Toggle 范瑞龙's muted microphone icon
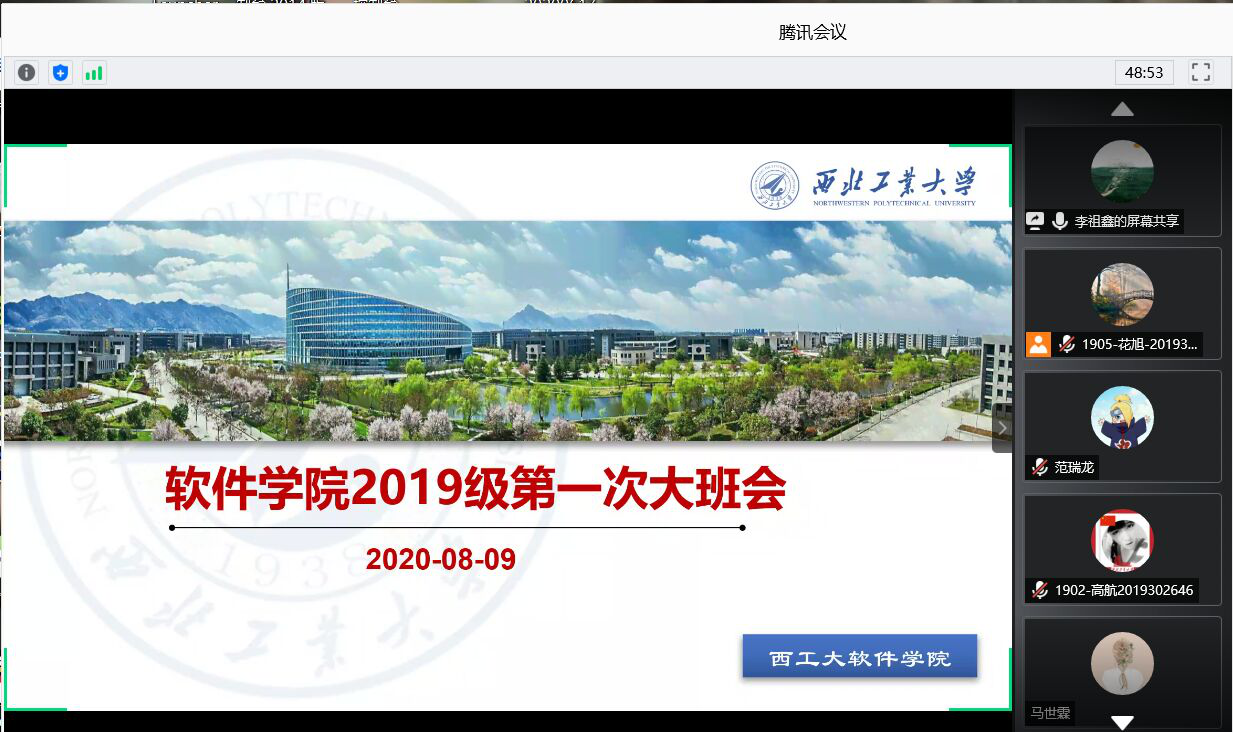This screenshot has width=1233, height=732. click(x=1039, y=467)
